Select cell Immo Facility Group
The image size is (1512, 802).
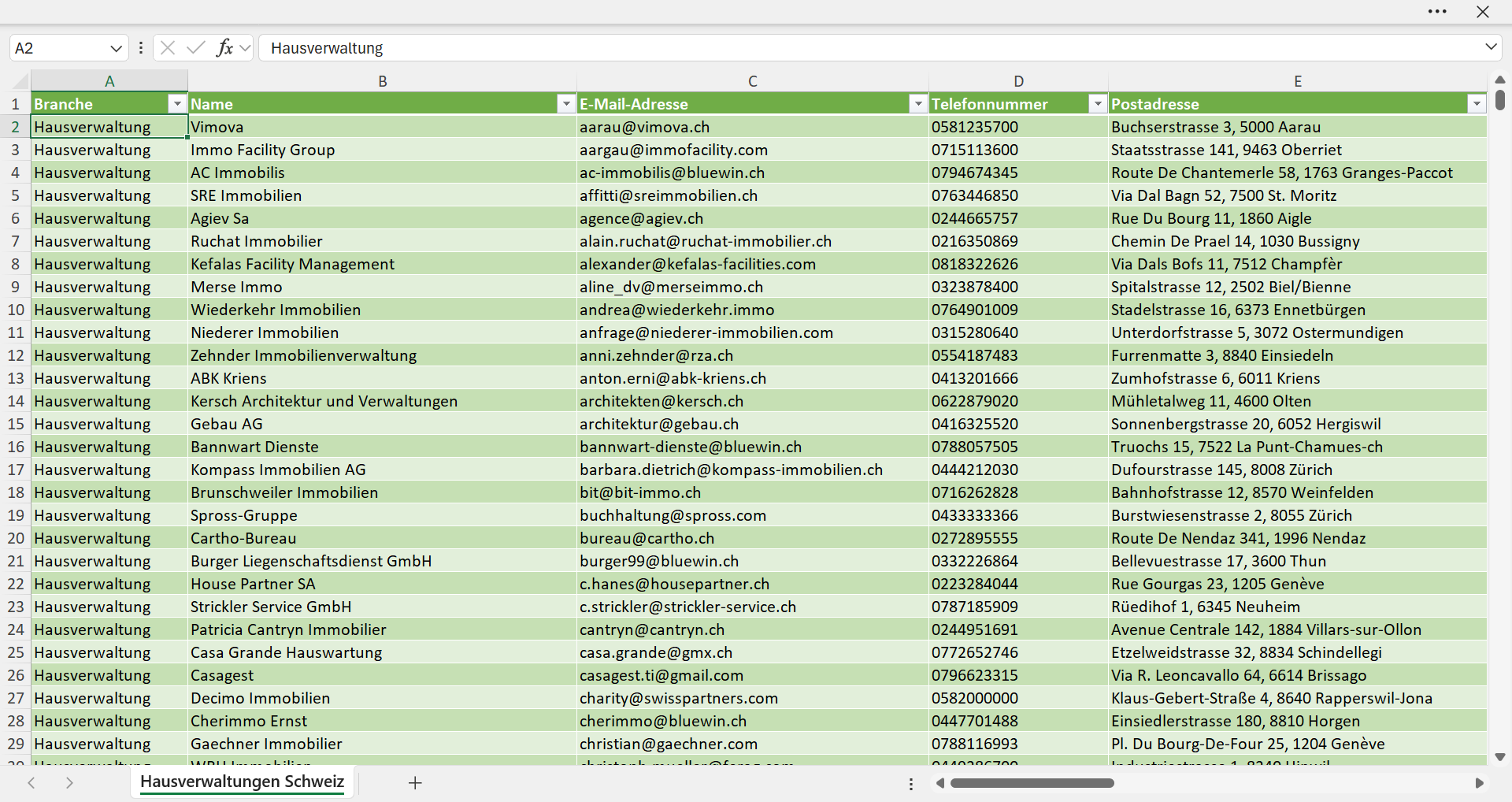pyautogui.click(x=383, y=150)
